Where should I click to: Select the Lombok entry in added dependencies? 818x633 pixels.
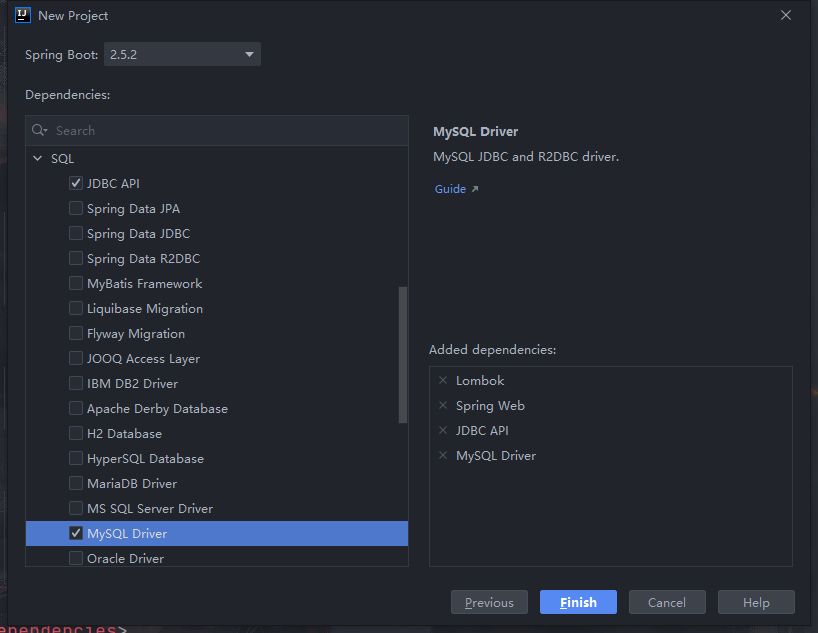click(480, 380)
